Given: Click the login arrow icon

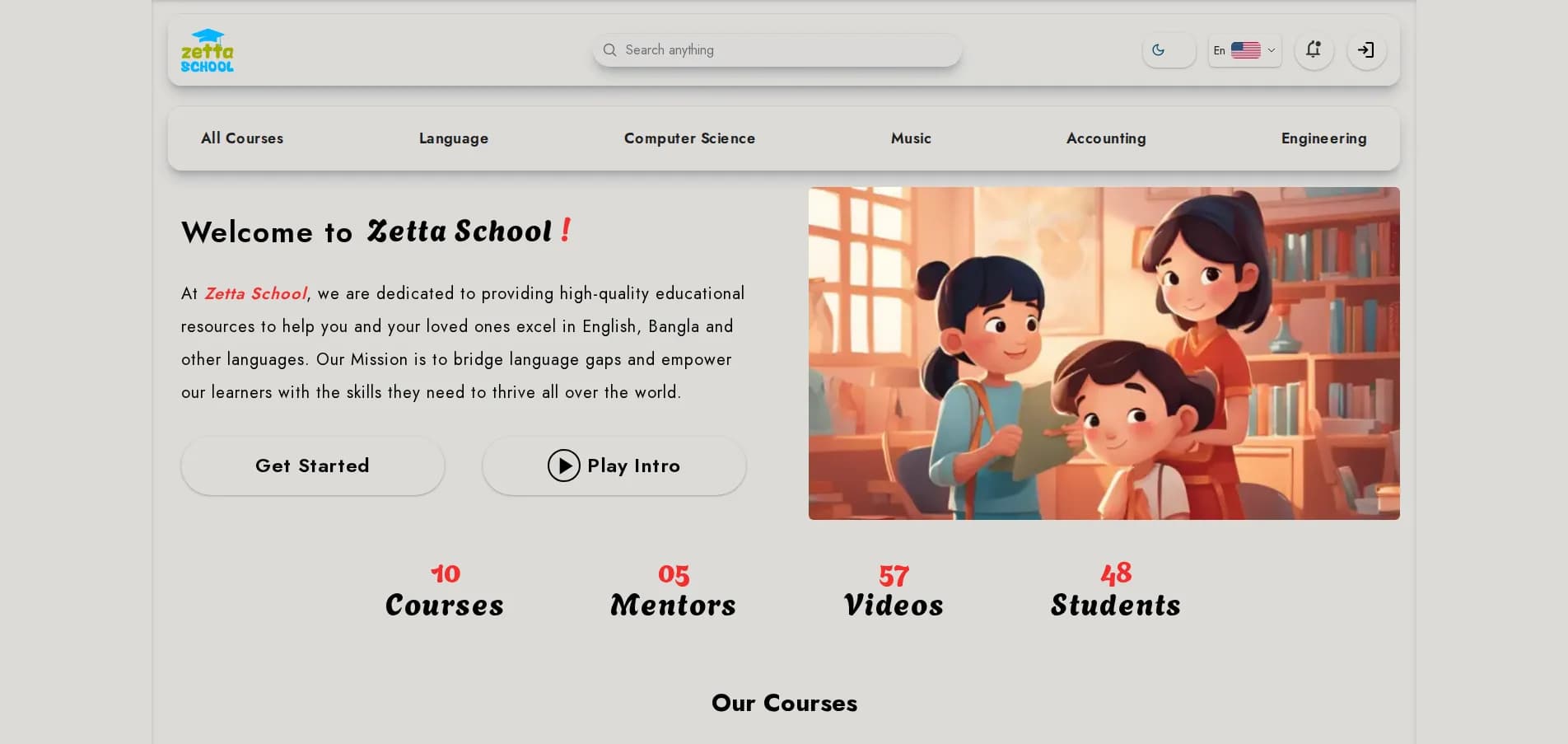Looking at the screenshot, I should [x=1366, y=50].
